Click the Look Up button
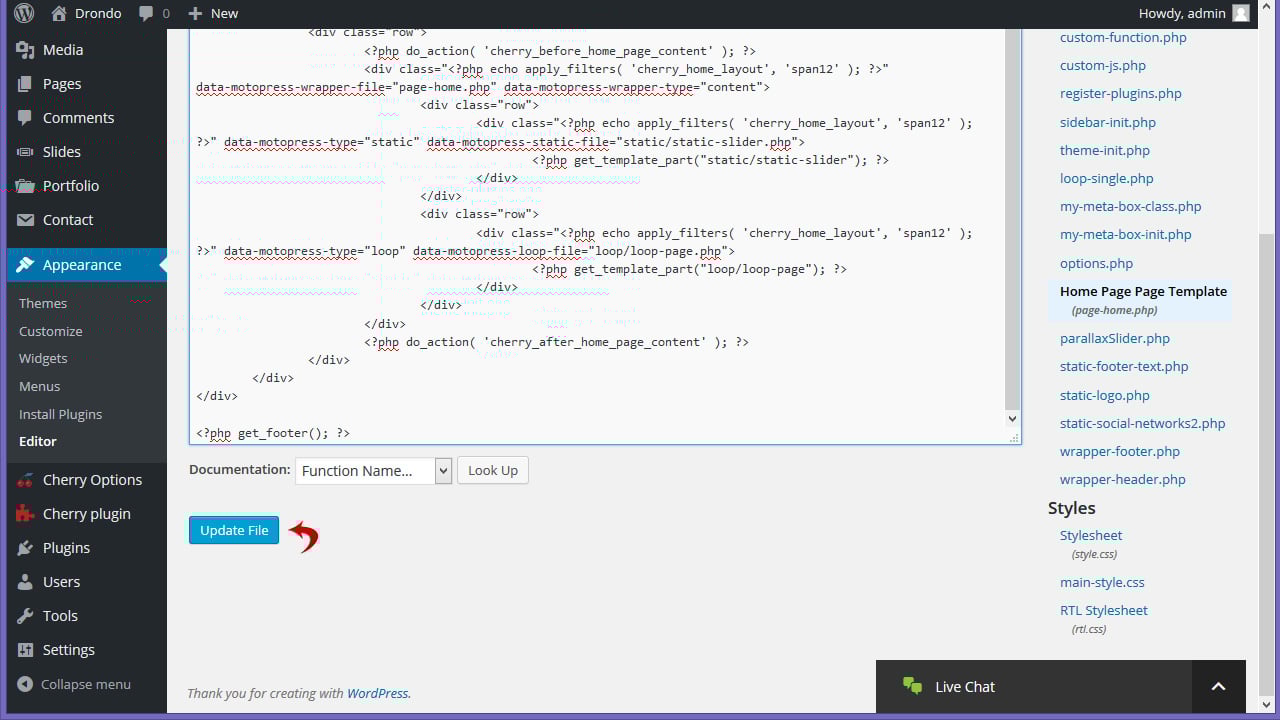 pos(493,471)
